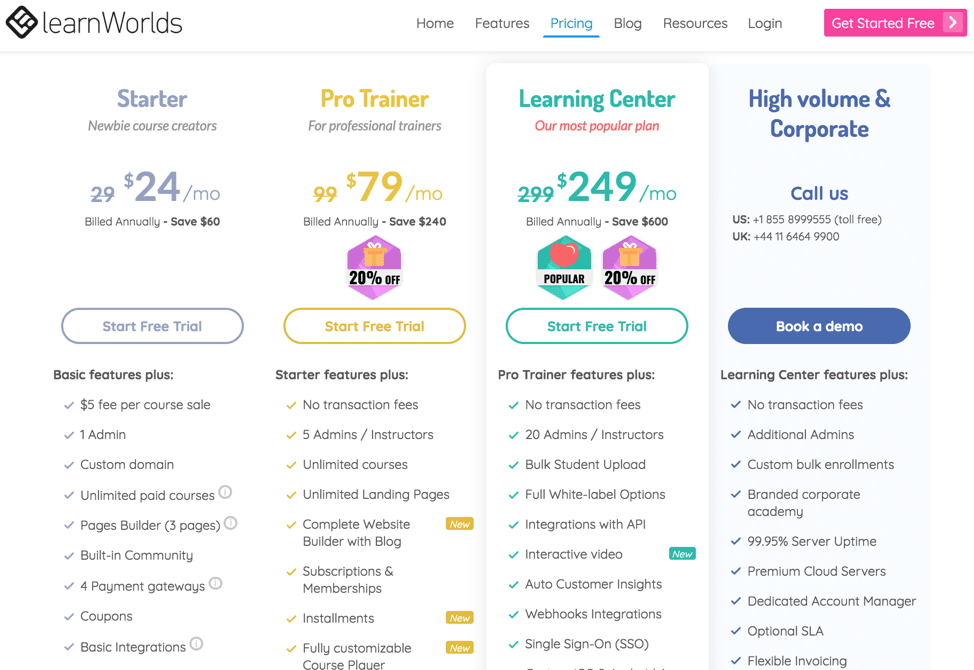Click the Login link
The width and height of the screenshot is (974, 670).
[x=765, y=24]
